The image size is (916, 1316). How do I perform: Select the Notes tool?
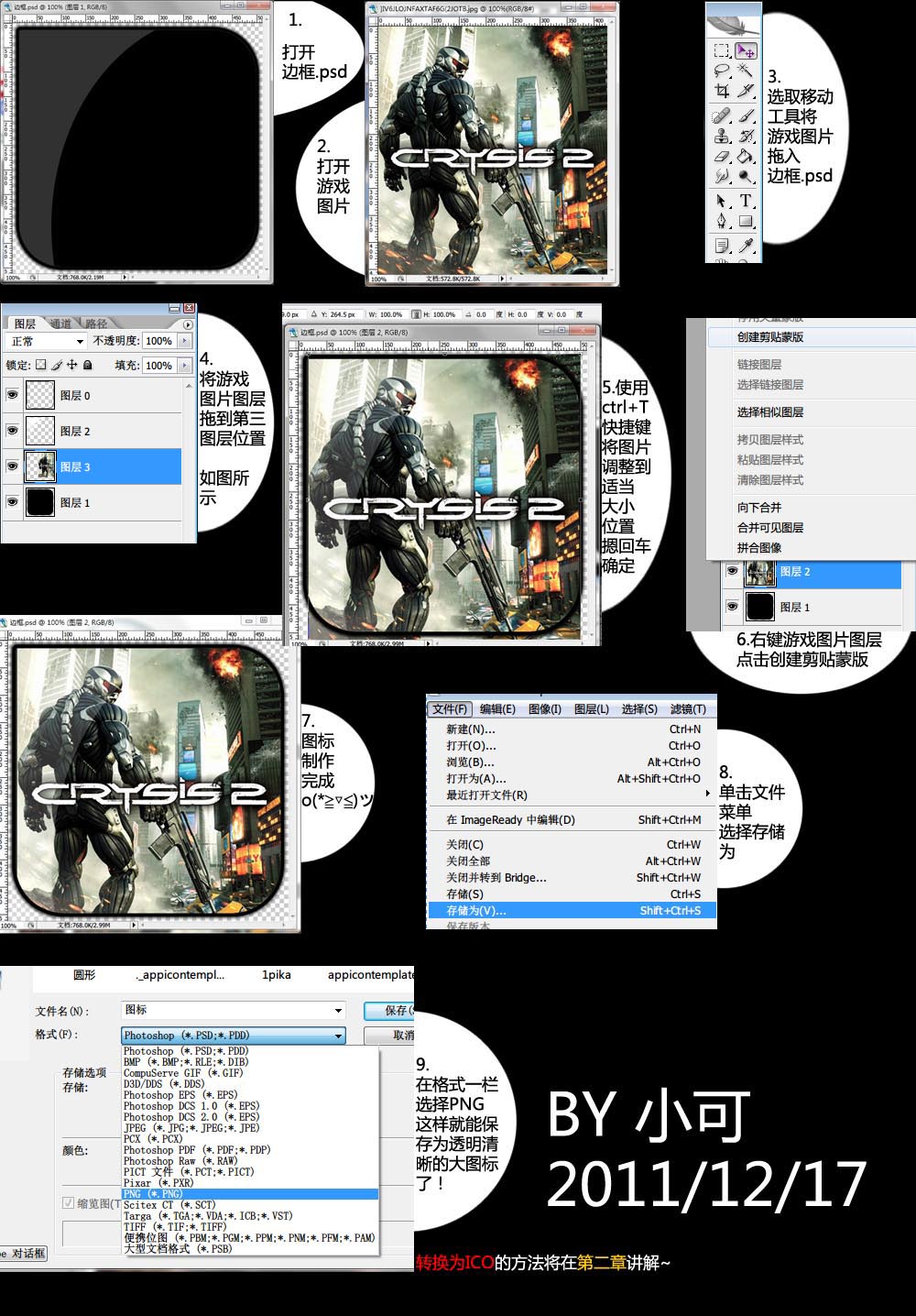click(x=722, y=246)
